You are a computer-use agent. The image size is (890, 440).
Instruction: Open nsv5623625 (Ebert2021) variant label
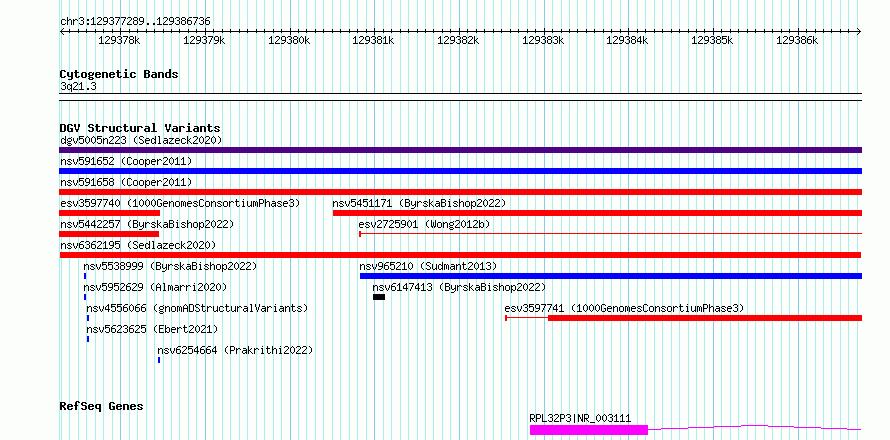click(152, 329)
